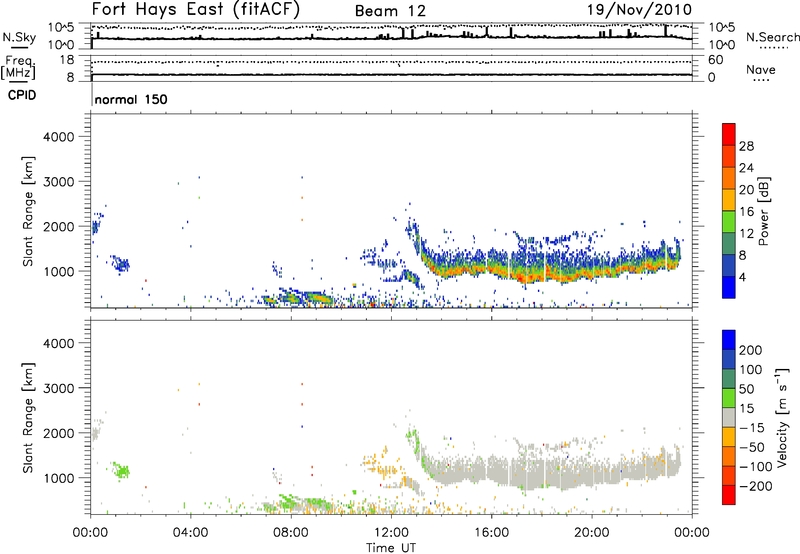The image size is (800, 554).
Task: Click the date '19/Nov/2010'
Action: point(639,10)
